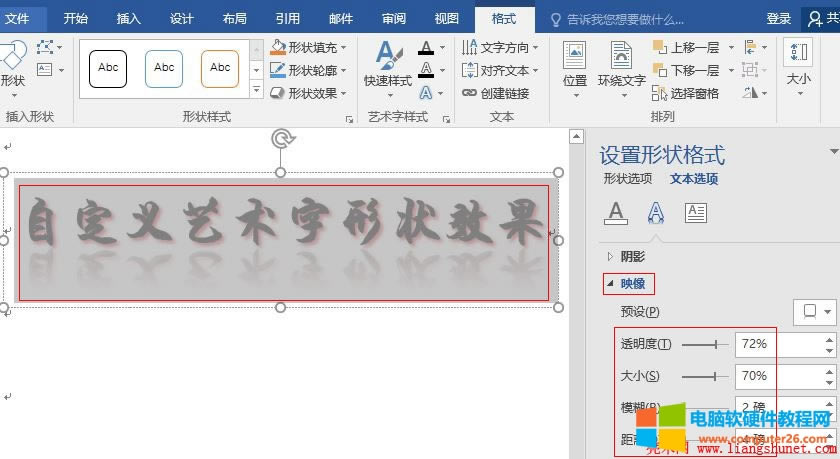Collapse the 映像 reflection section

(x=627, y=284)
